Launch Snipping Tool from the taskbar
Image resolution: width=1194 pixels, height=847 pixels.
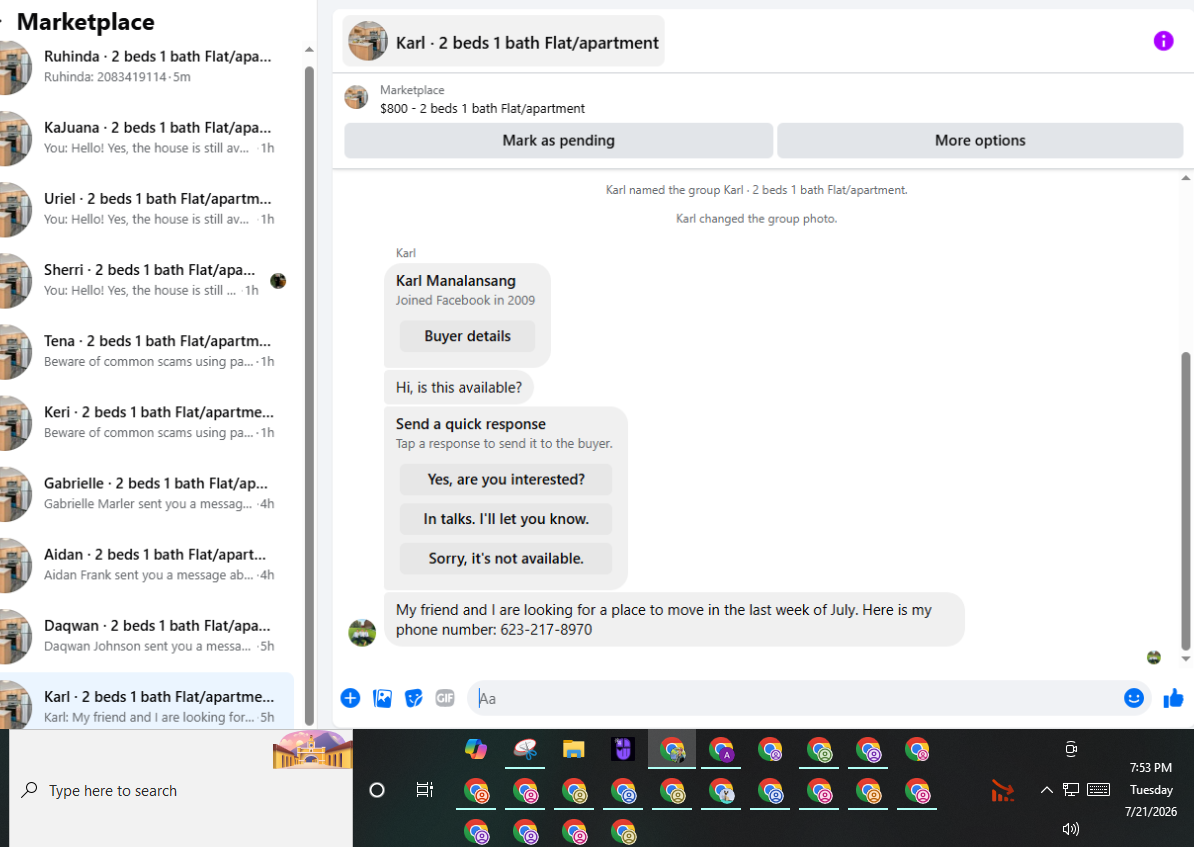(x=525, y=750)
